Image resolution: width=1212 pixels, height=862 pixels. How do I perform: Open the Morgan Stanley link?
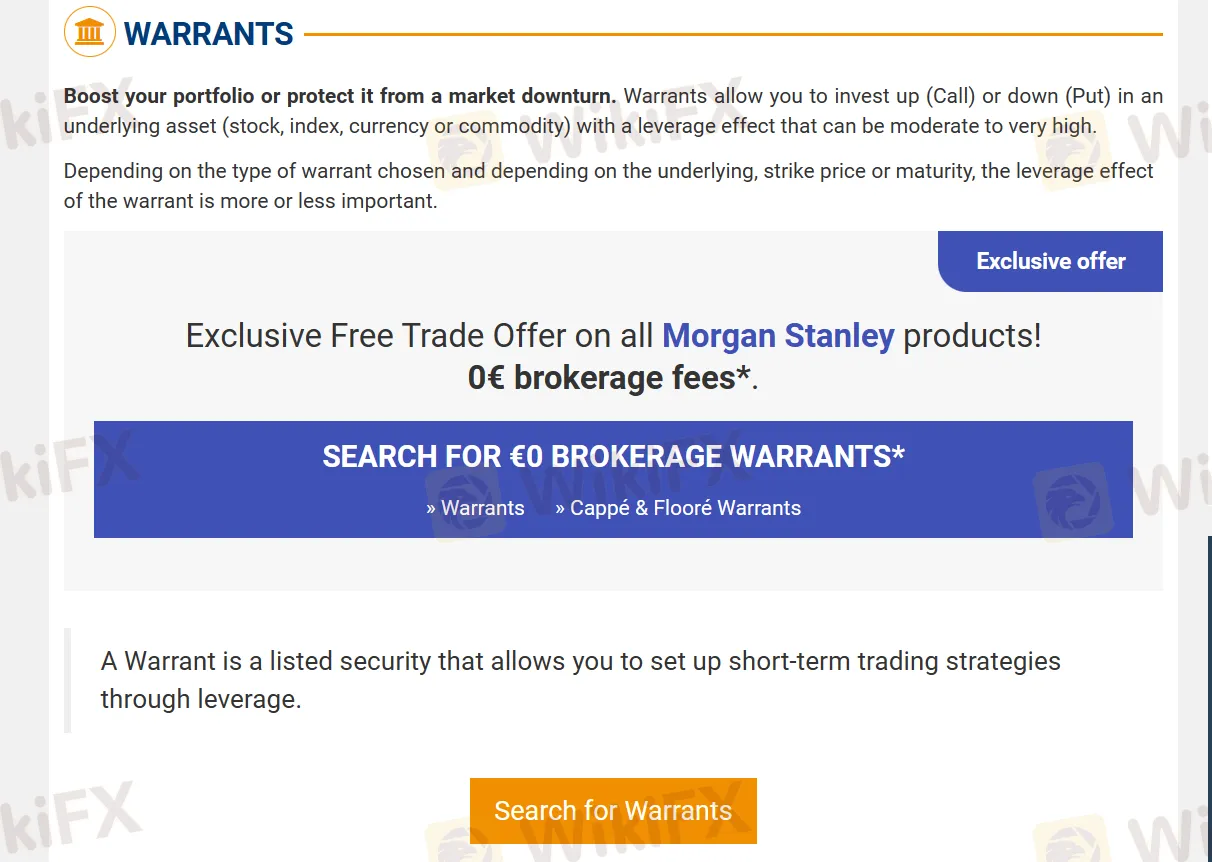(777, 336)
